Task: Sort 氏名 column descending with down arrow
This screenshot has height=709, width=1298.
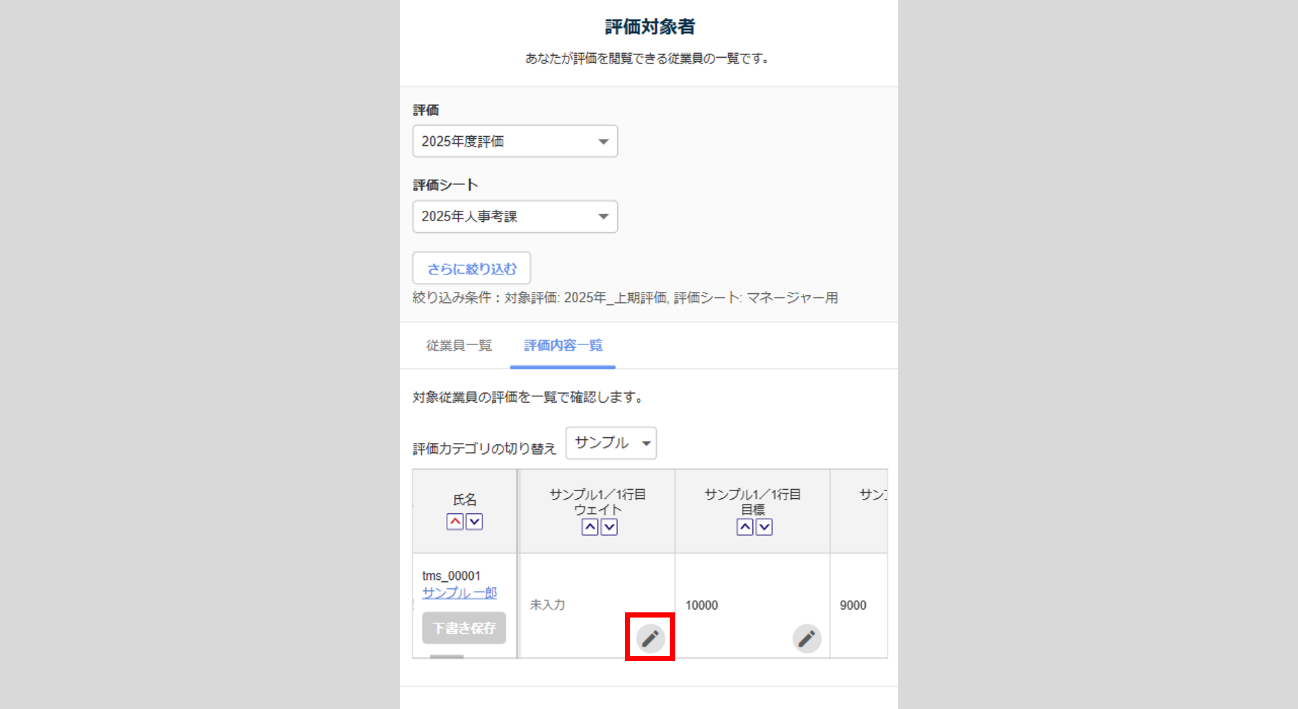Action: click(474, 521)
